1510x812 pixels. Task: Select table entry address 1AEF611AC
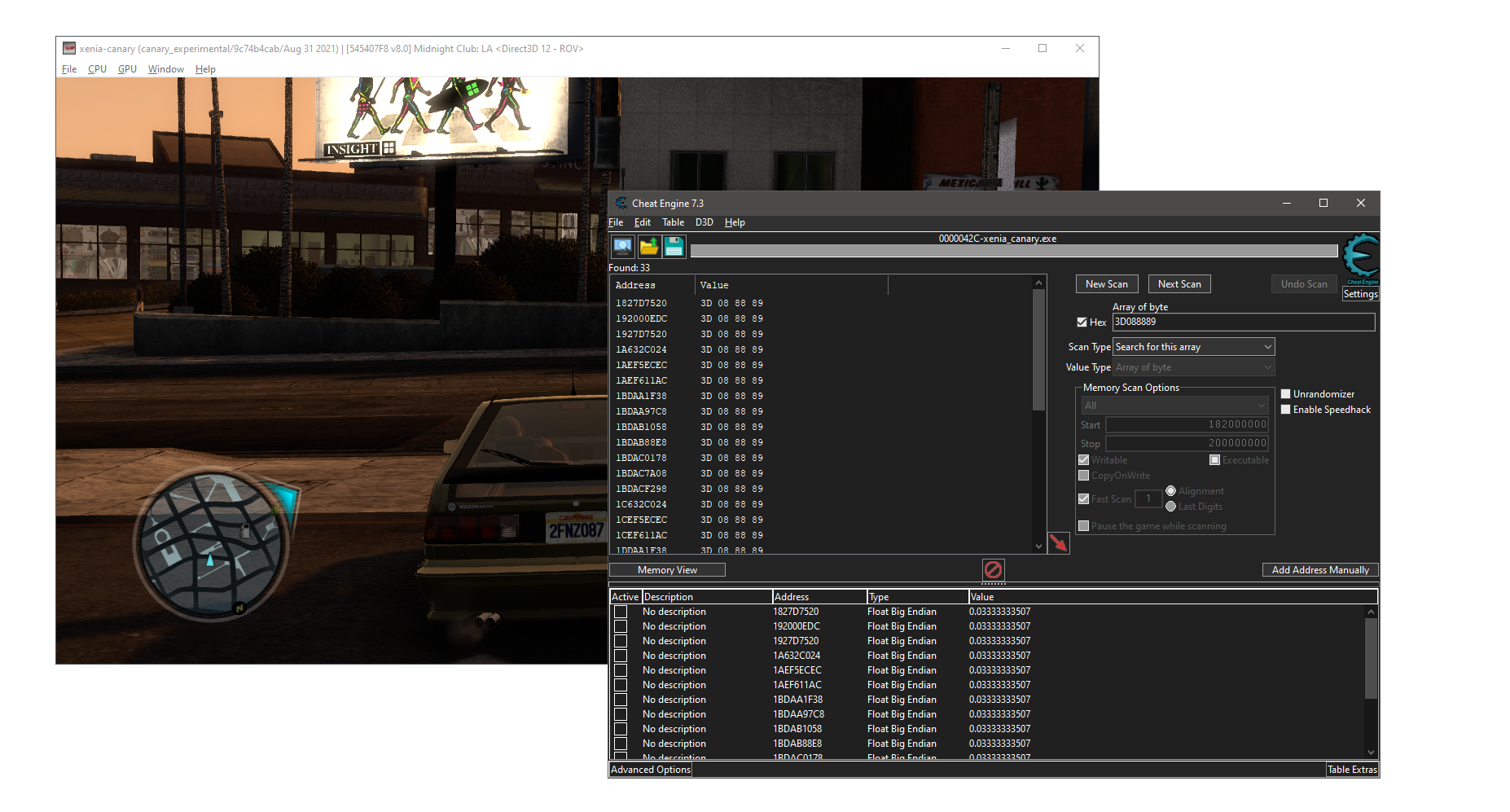797,685
